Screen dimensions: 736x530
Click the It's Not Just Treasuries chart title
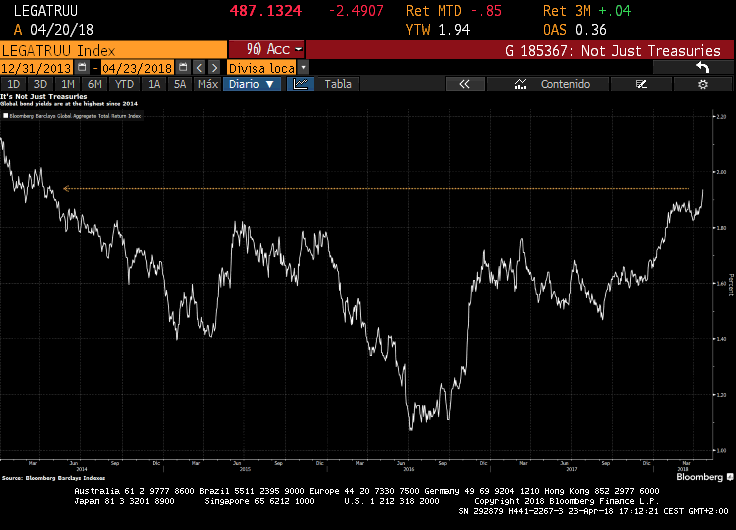pos(44,96)
